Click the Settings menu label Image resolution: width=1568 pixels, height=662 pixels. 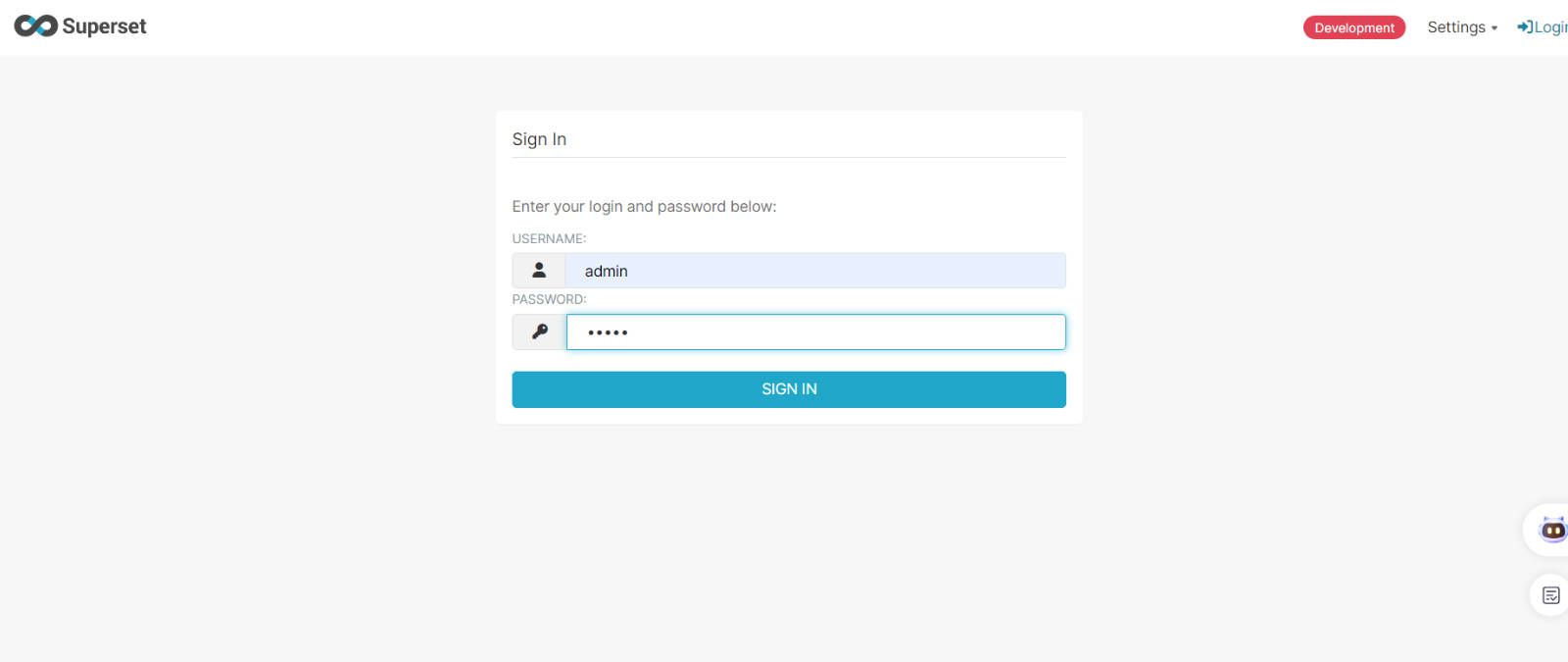1456,27
